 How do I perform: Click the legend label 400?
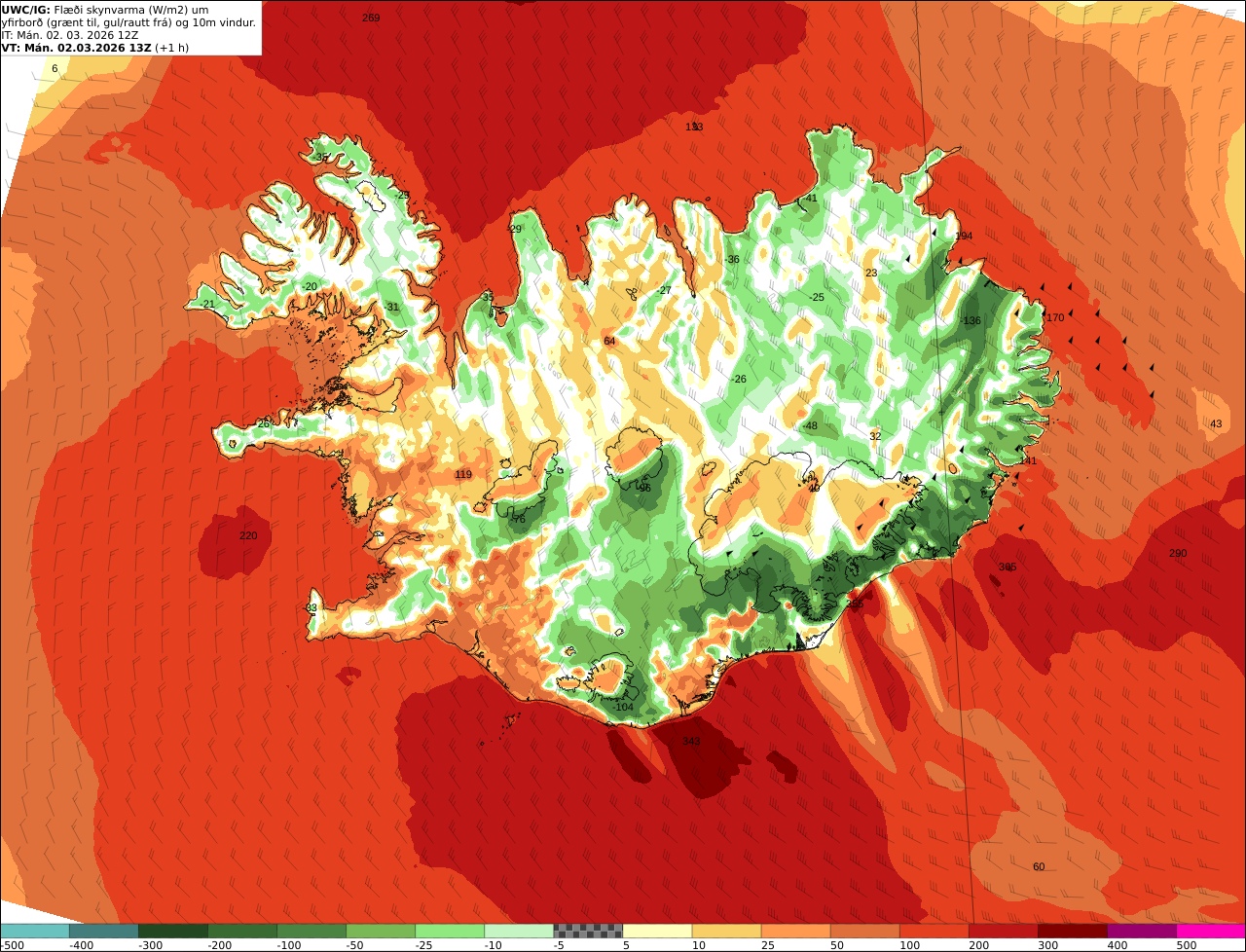[x=1118, y=945]
